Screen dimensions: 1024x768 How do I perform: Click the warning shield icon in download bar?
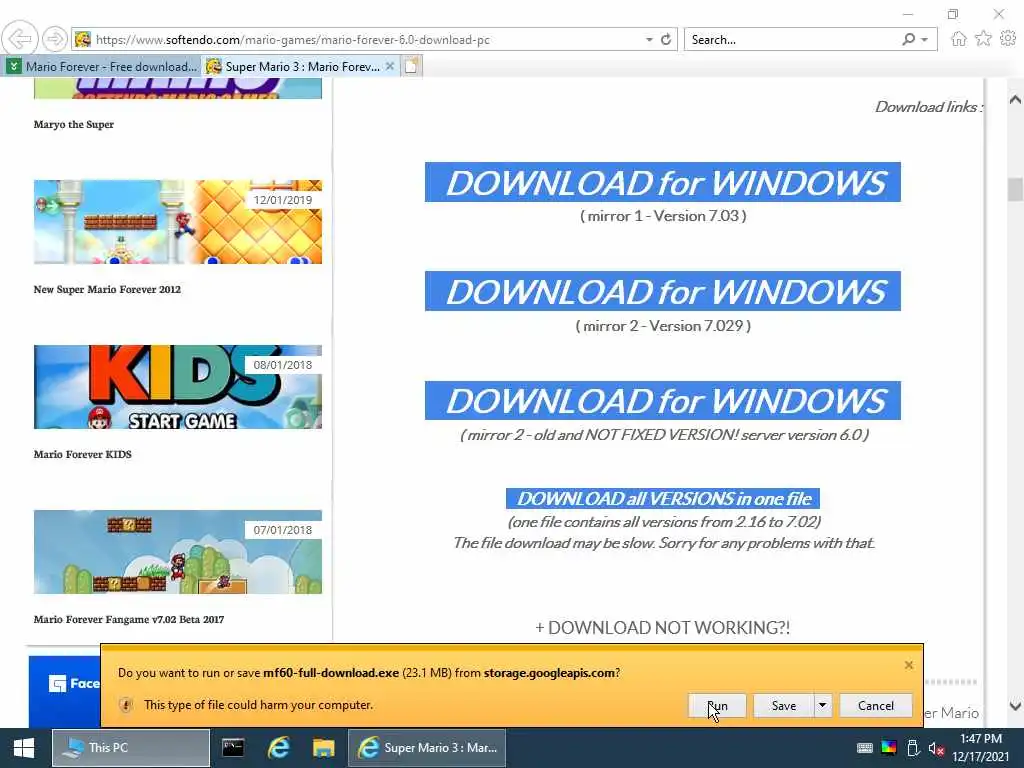click(x=125, y=705)
